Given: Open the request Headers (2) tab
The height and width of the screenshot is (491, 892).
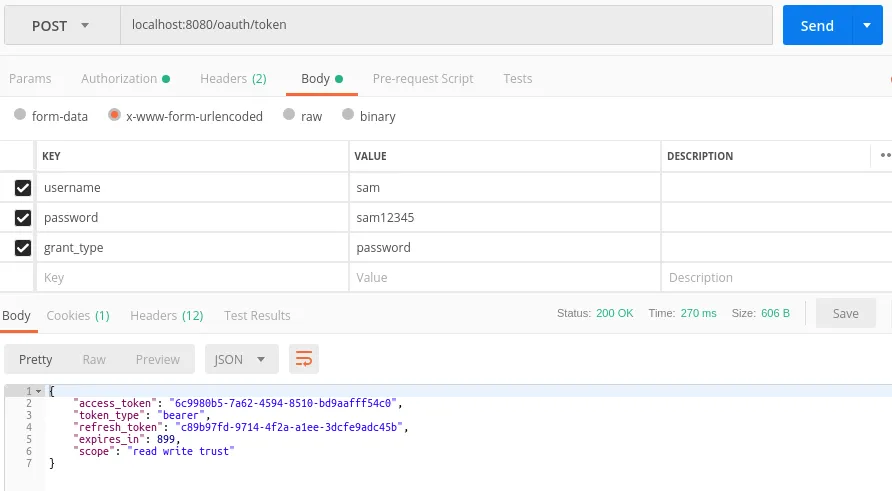Looking at the screenshot, I should point(233,79).
